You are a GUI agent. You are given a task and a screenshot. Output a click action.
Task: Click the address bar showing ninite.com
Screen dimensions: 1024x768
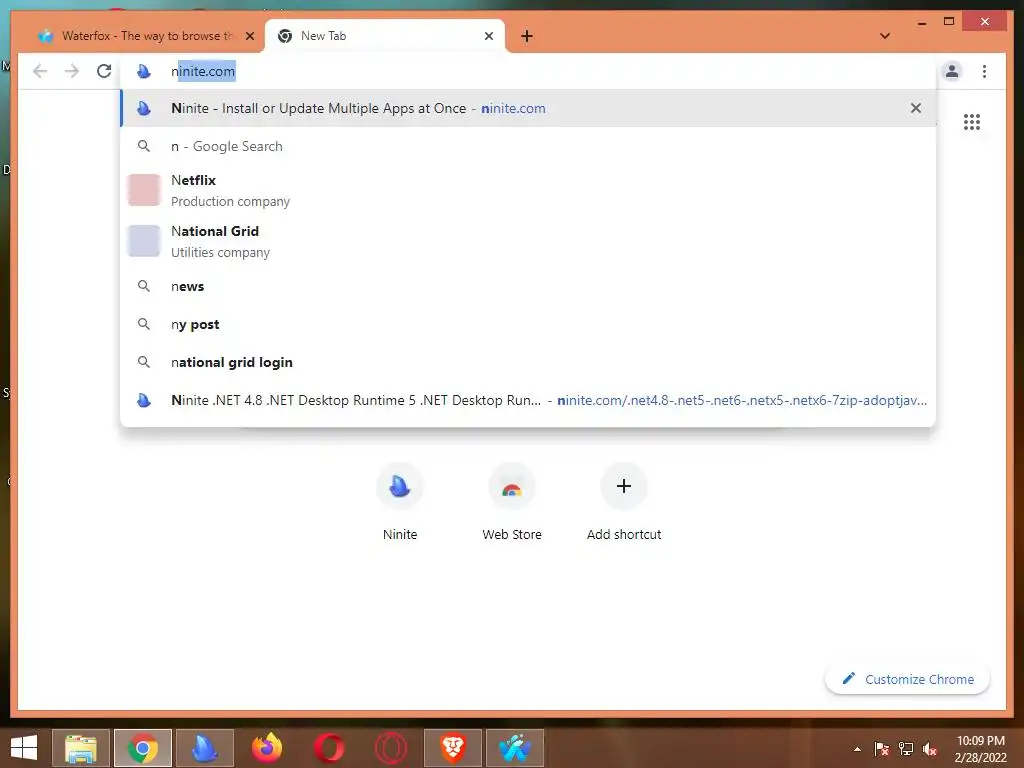(x=529, y=71)
